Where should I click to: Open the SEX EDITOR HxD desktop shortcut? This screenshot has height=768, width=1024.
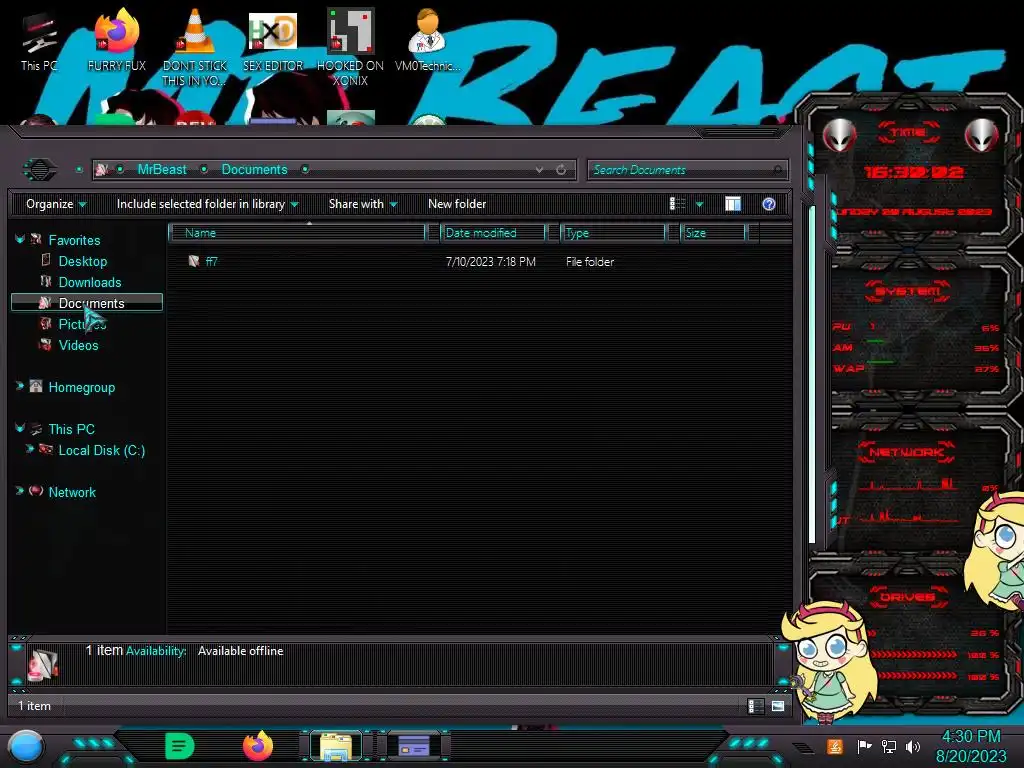coord(273,42)
